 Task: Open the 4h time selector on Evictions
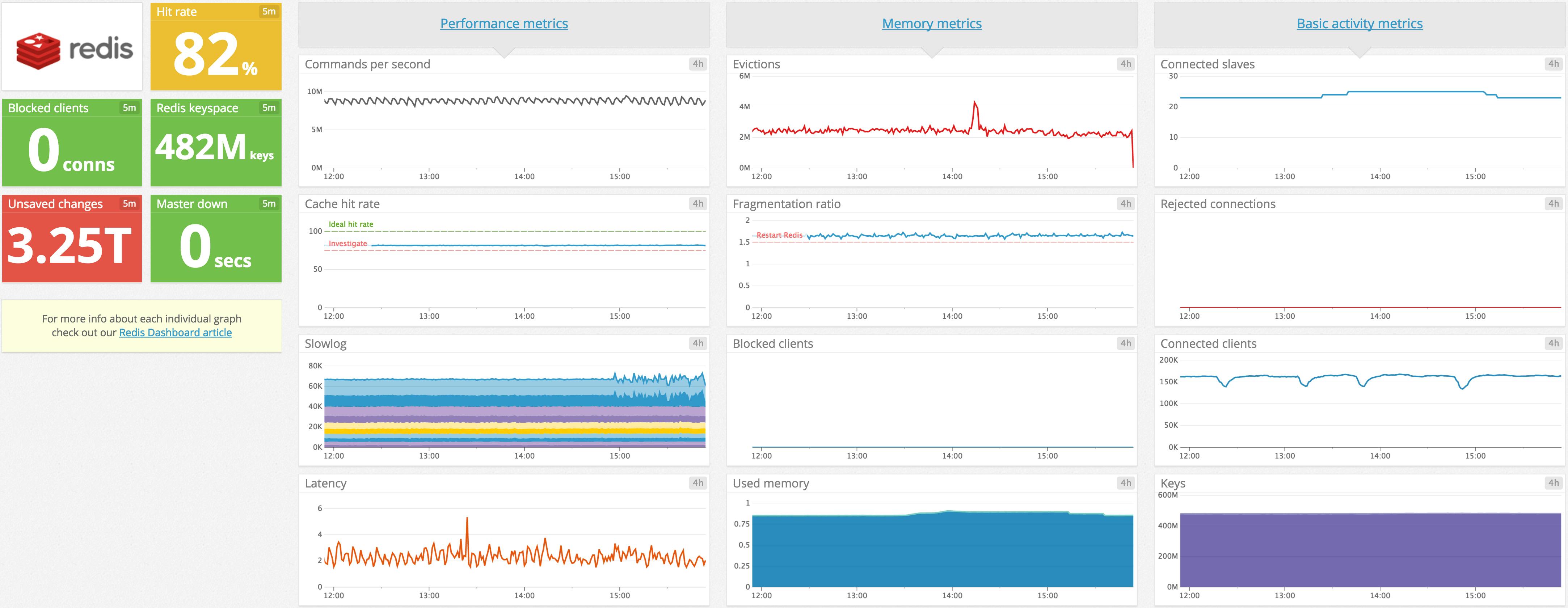click(x=1125, y=63)
